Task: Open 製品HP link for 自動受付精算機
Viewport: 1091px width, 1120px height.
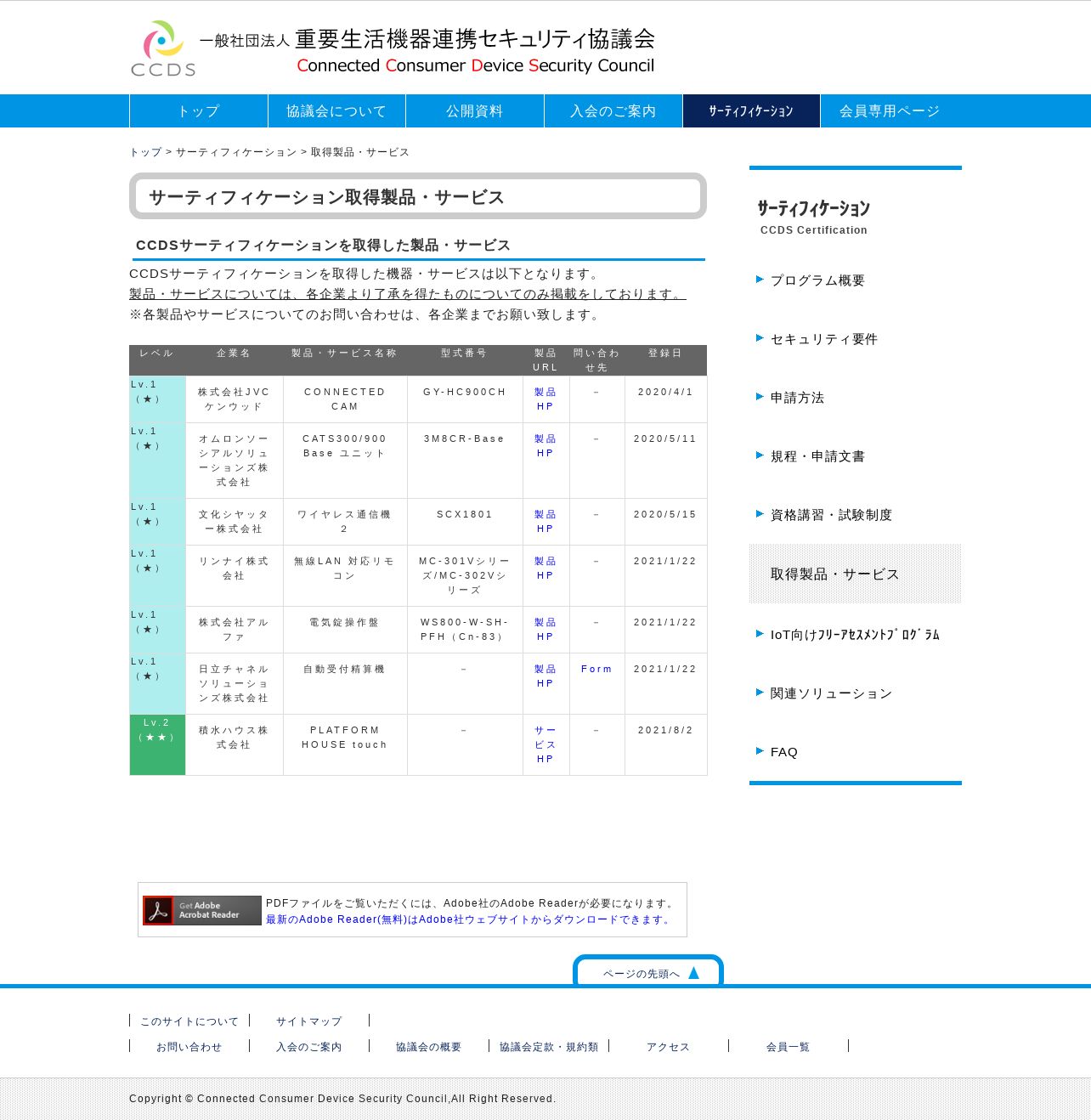Action: (545, 676)
